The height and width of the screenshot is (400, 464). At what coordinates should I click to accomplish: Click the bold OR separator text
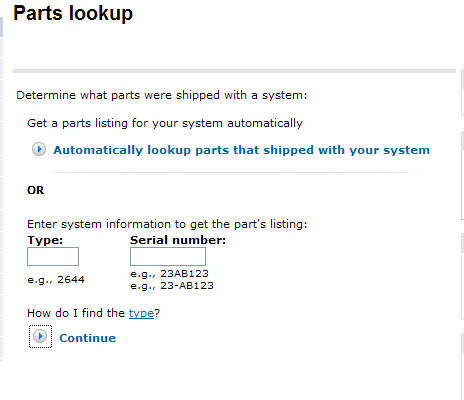coord(36,190)
